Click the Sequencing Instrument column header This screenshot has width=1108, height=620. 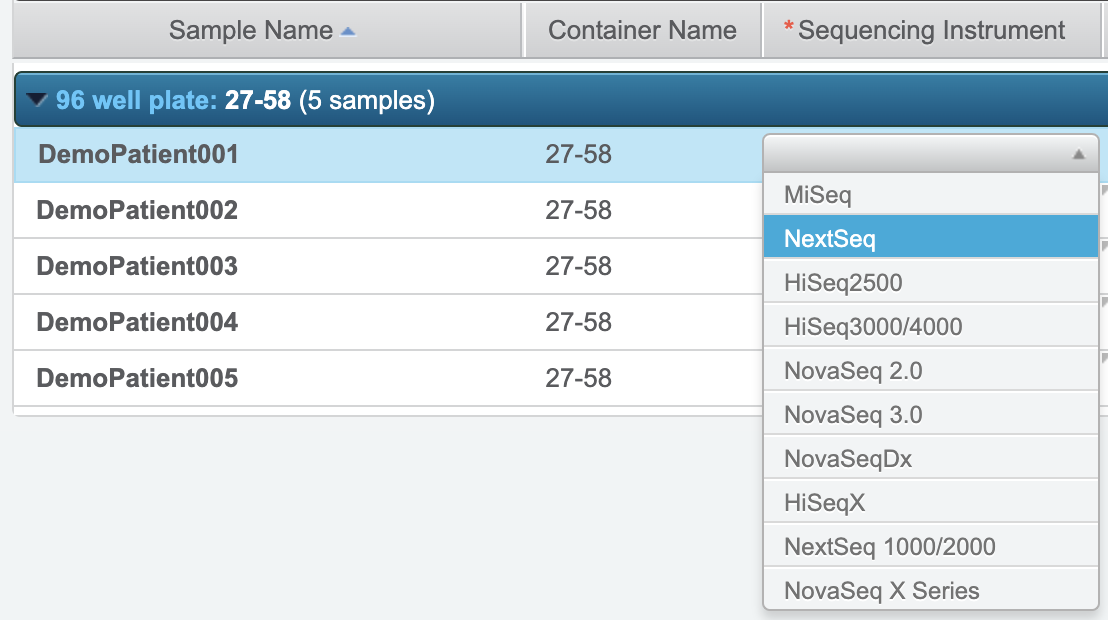[930, 31]
